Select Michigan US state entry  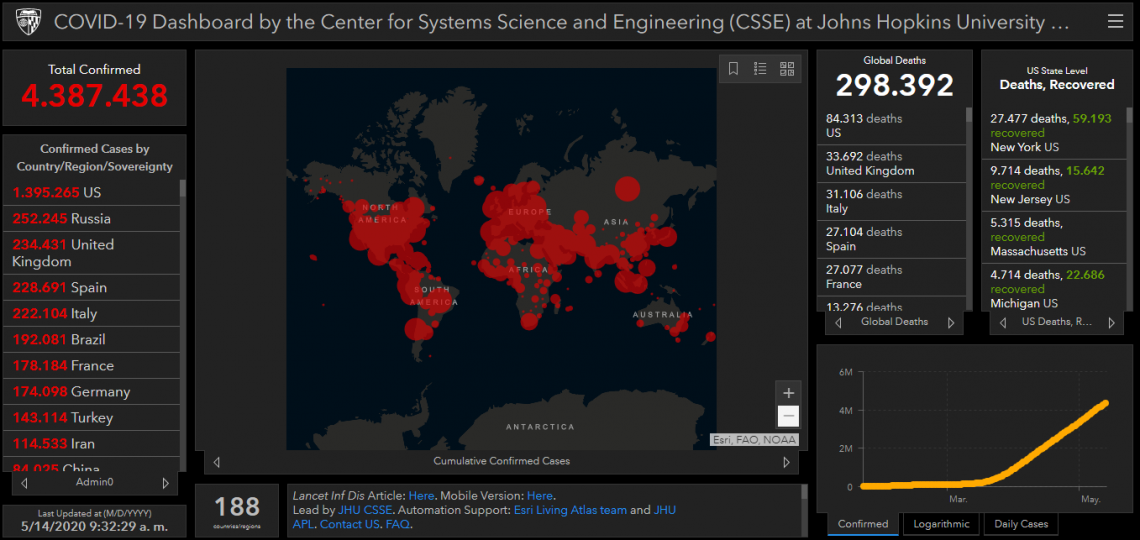(1056, 289)
